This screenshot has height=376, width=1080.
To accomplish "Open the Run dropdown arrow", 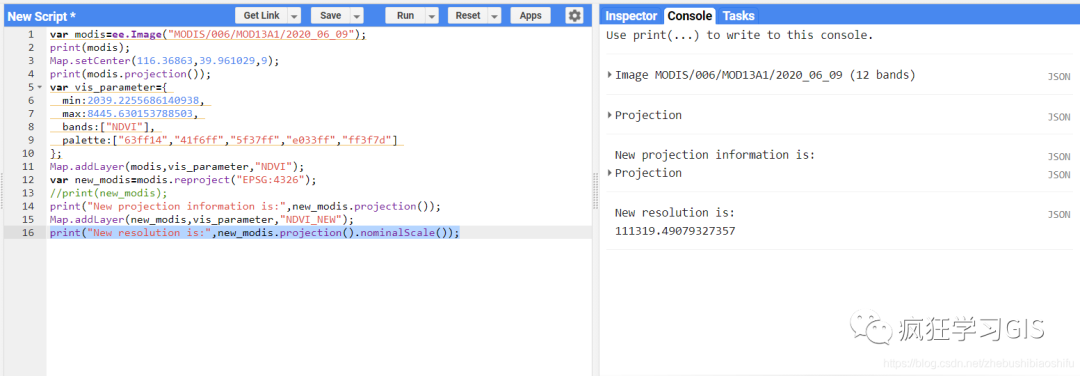I will click(x=433, y=16).
